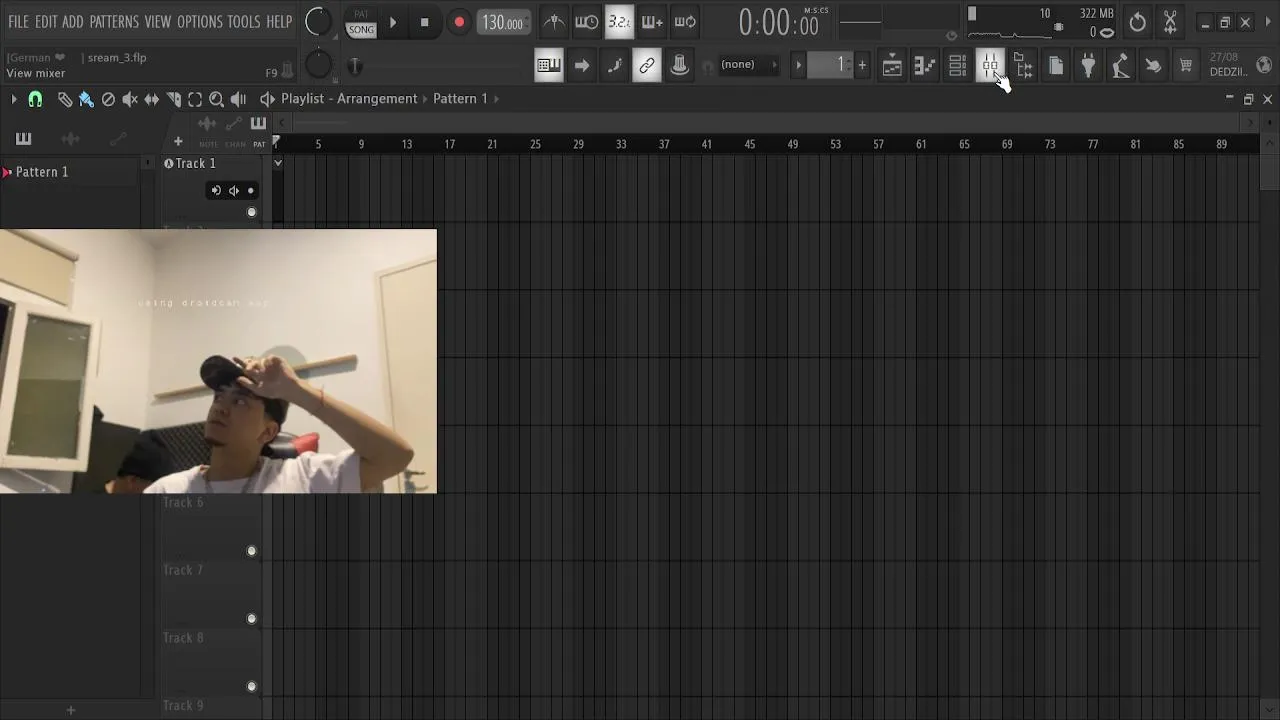The height and width of the screenshot is (720, 1280).
Task: Open the Piano roll view icon
Action: point(925,66)
